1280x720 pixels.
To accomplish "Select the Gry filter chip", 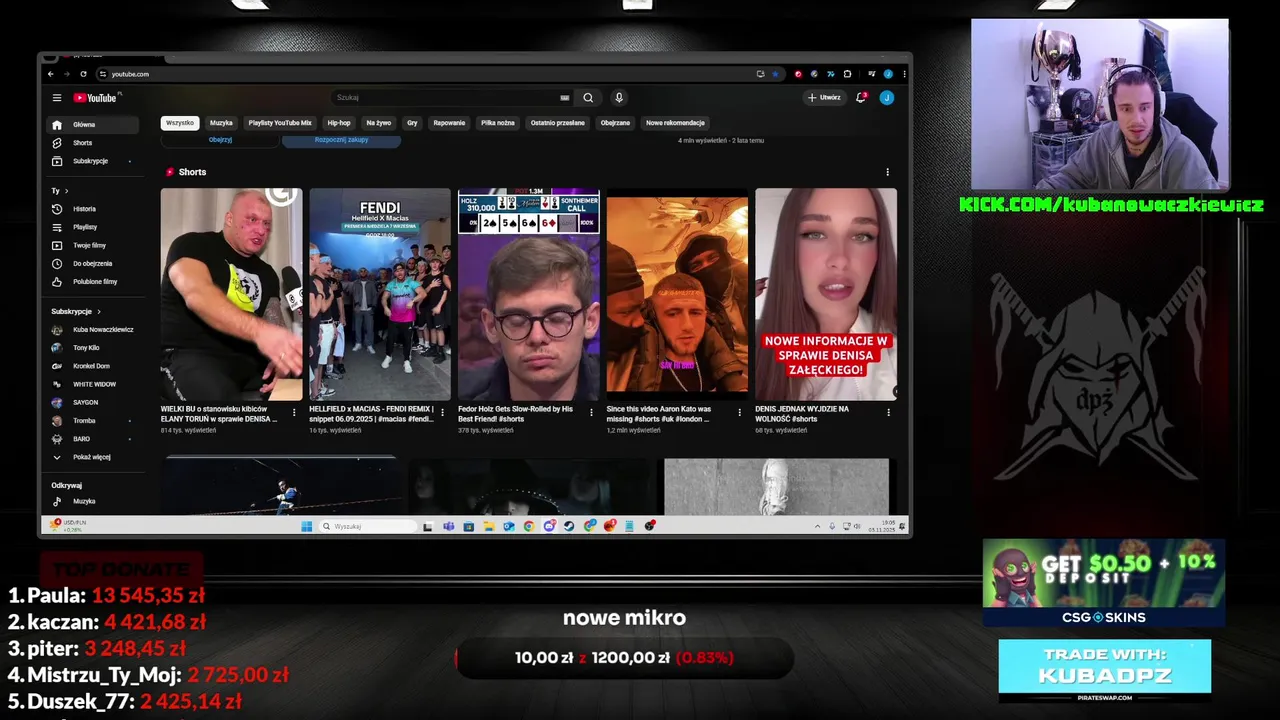I will click(x=412, y=123).
